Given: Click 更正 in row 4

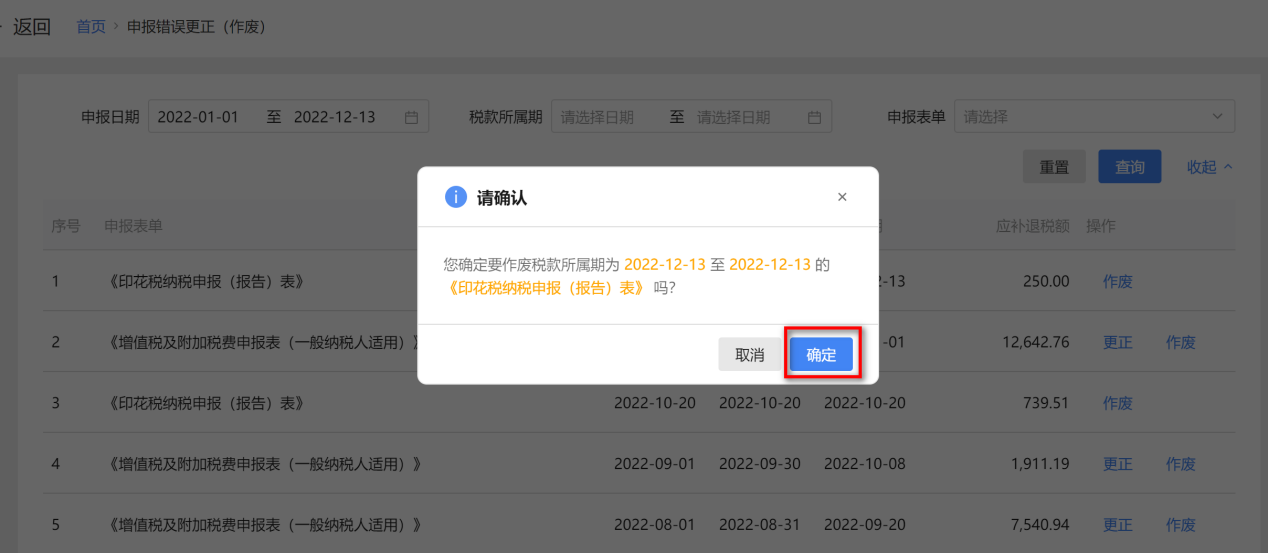Looking at the screenshot, I should pyautogui.click(x=1117, y=464).
